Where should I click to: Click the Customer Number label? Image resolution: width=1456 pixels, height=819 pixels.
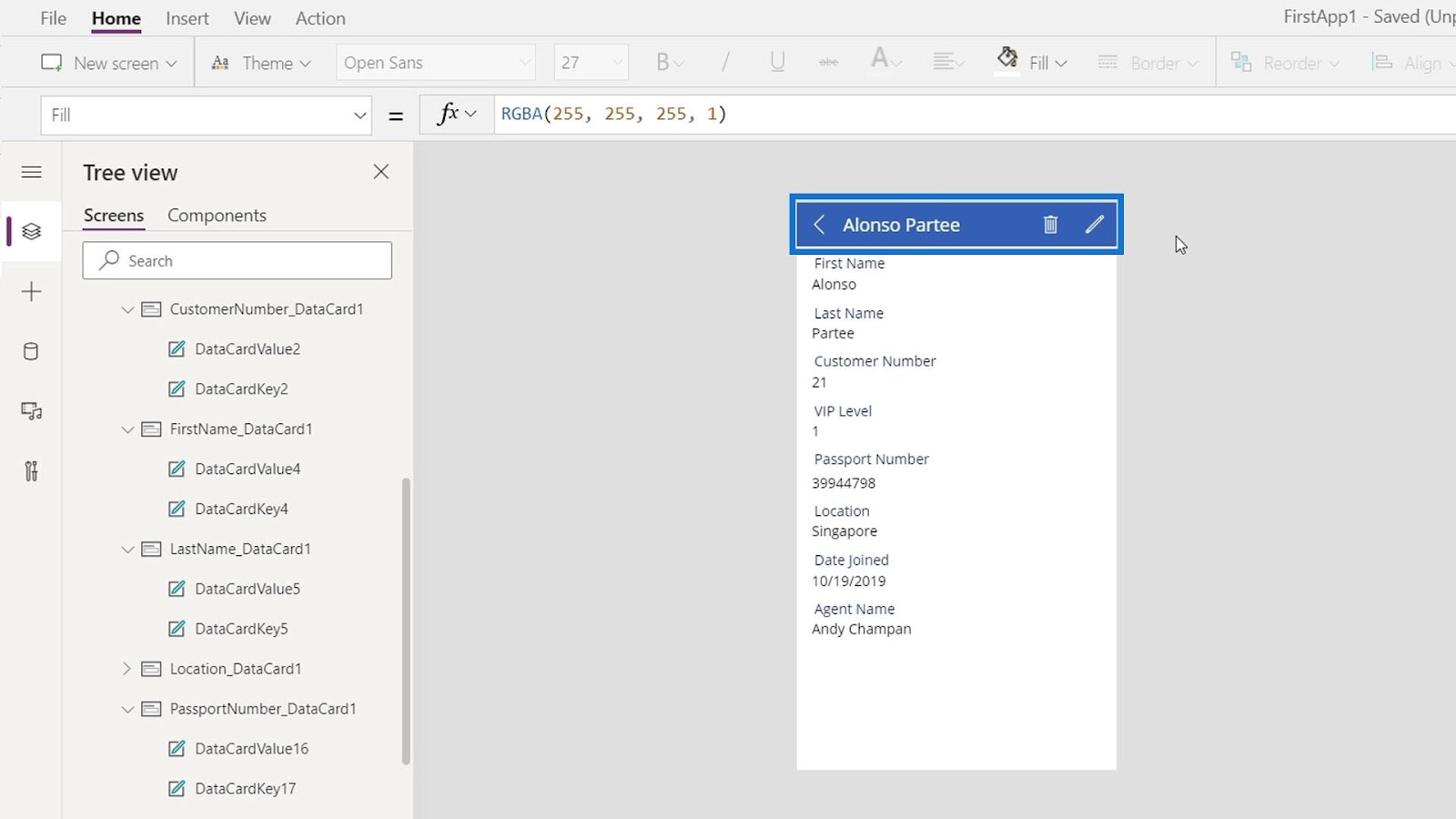(x=875, y=361)
